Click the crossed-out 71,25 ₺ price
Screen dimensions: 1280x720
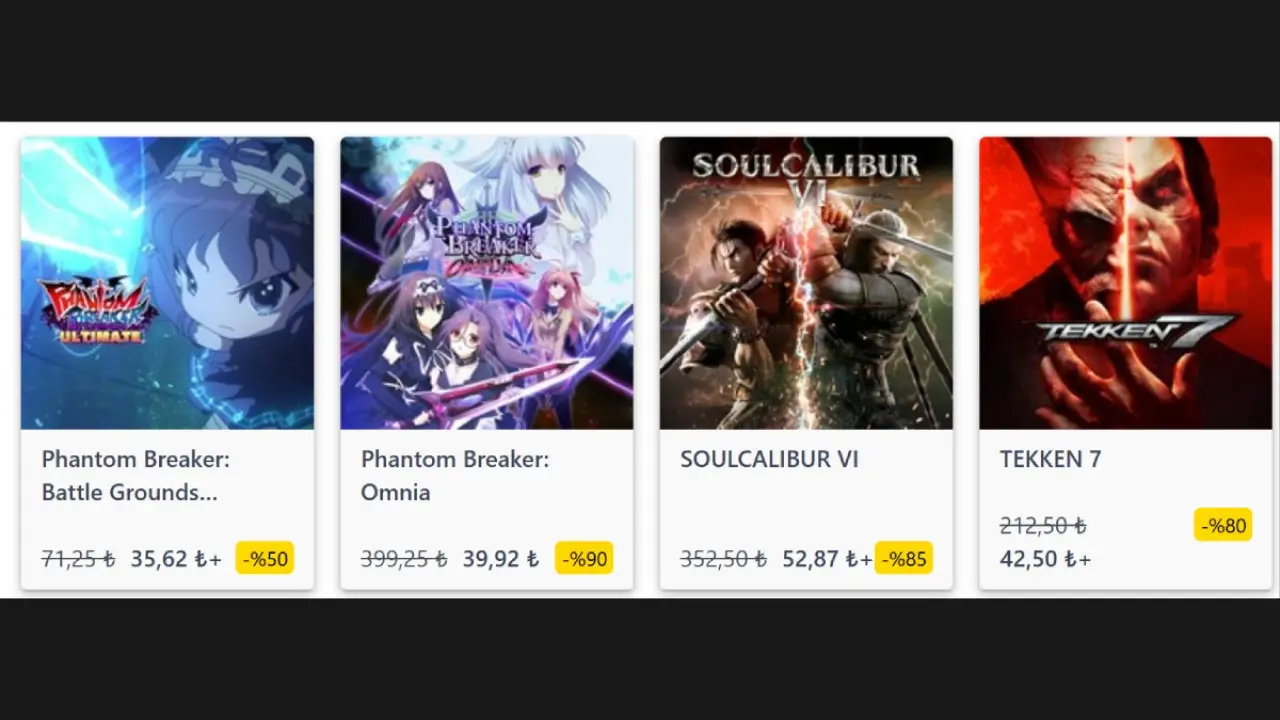[79, 558]
